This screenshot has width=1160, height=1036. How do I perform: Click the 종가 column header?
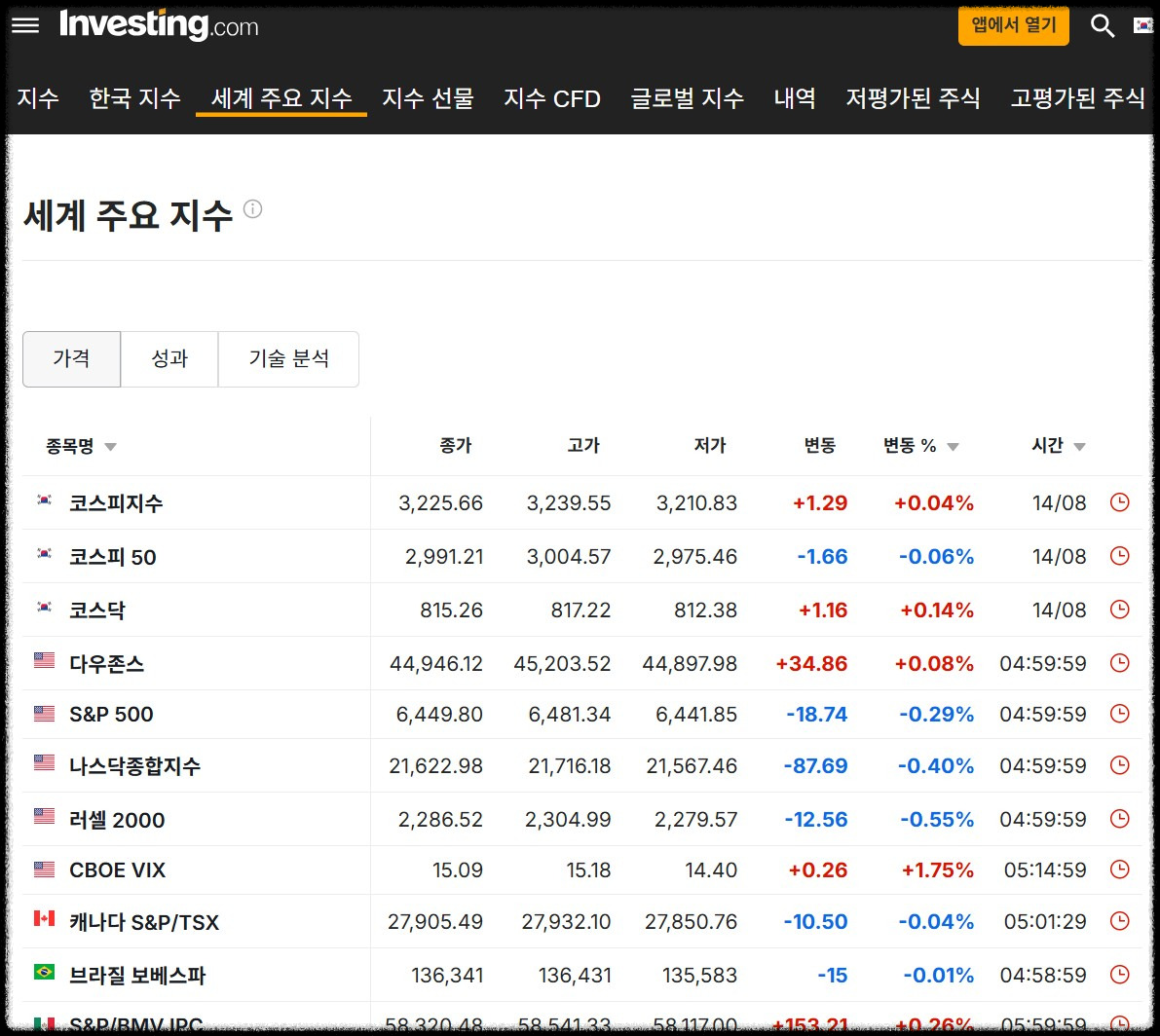[456, 445]
